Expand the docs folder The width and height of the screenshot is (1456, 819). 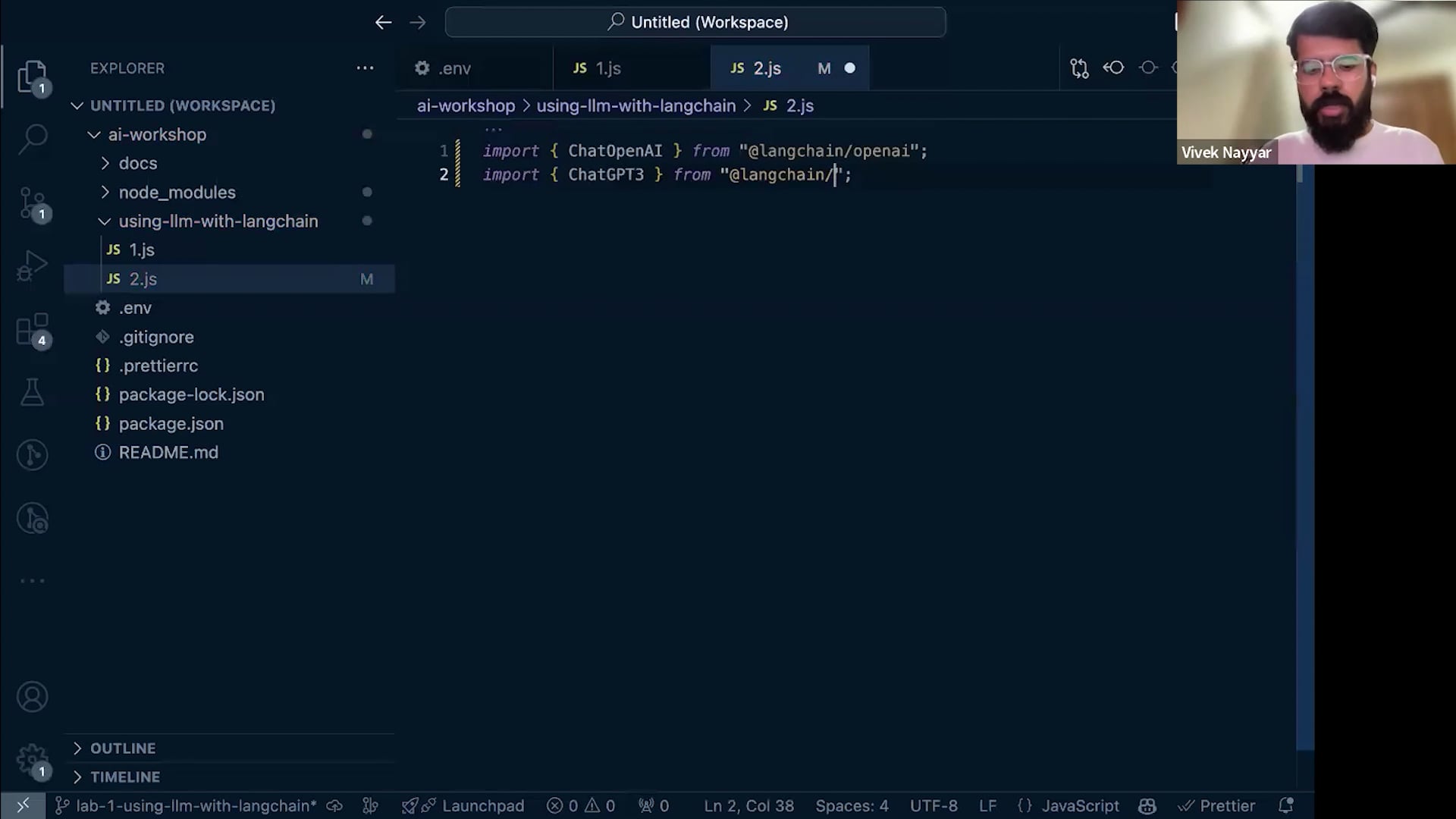pyautogui.click(x=137, y=163)
